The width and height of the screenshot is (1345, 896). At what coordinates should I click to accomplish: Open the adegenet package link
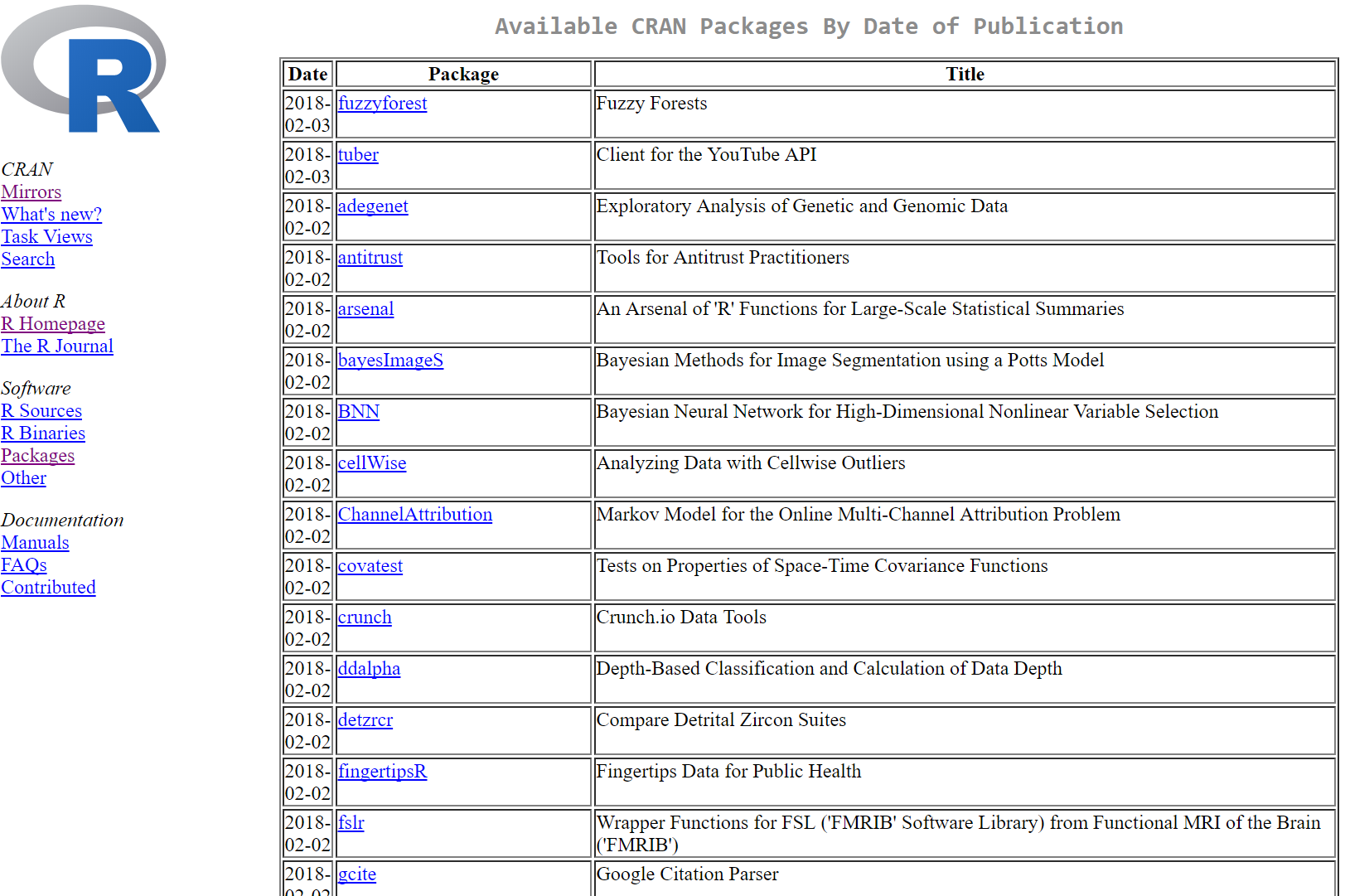click(373, 206)
